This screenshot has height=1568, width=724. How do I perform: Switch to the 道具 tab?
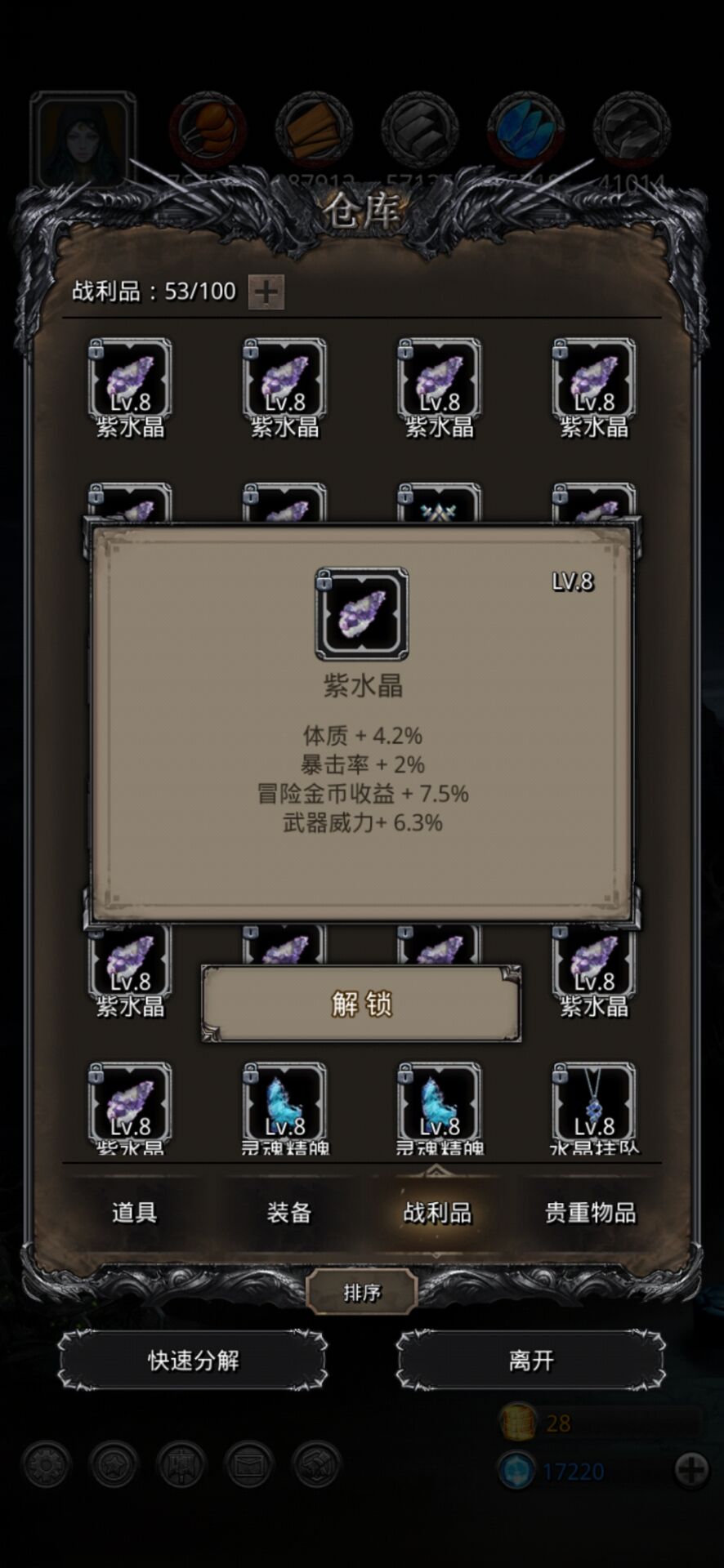(x=134, y=1213)
